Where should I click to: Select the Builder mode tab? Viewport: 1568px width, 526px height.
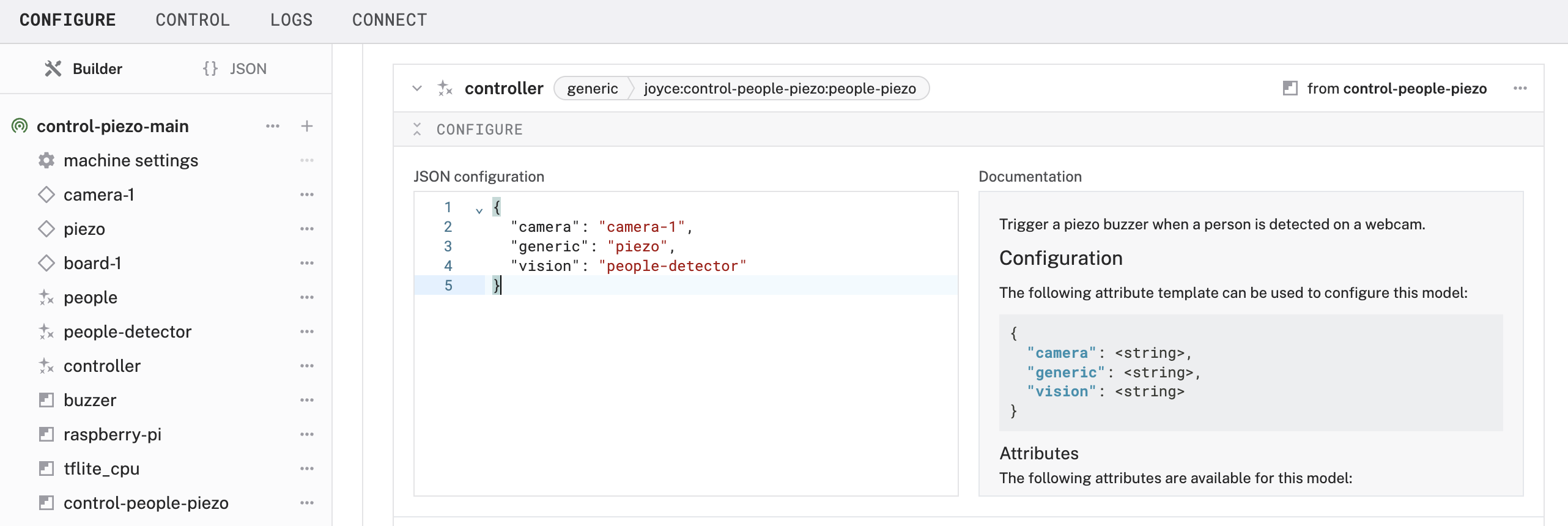point(83,69)
